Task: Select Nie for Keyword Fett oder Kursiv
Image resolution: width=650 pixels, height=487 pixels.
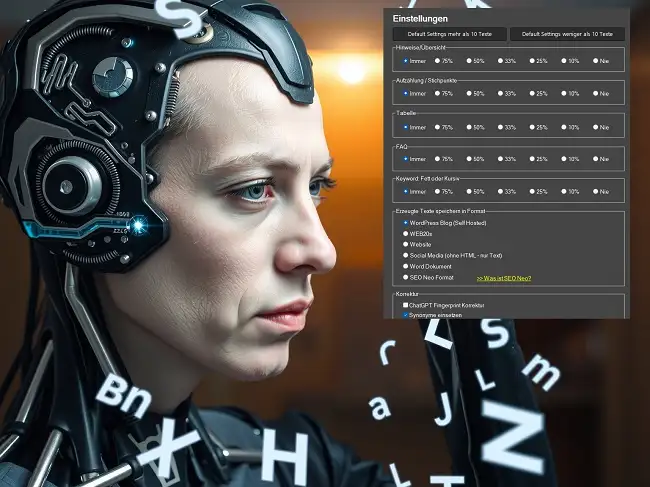Action: [x=595, y=191]
